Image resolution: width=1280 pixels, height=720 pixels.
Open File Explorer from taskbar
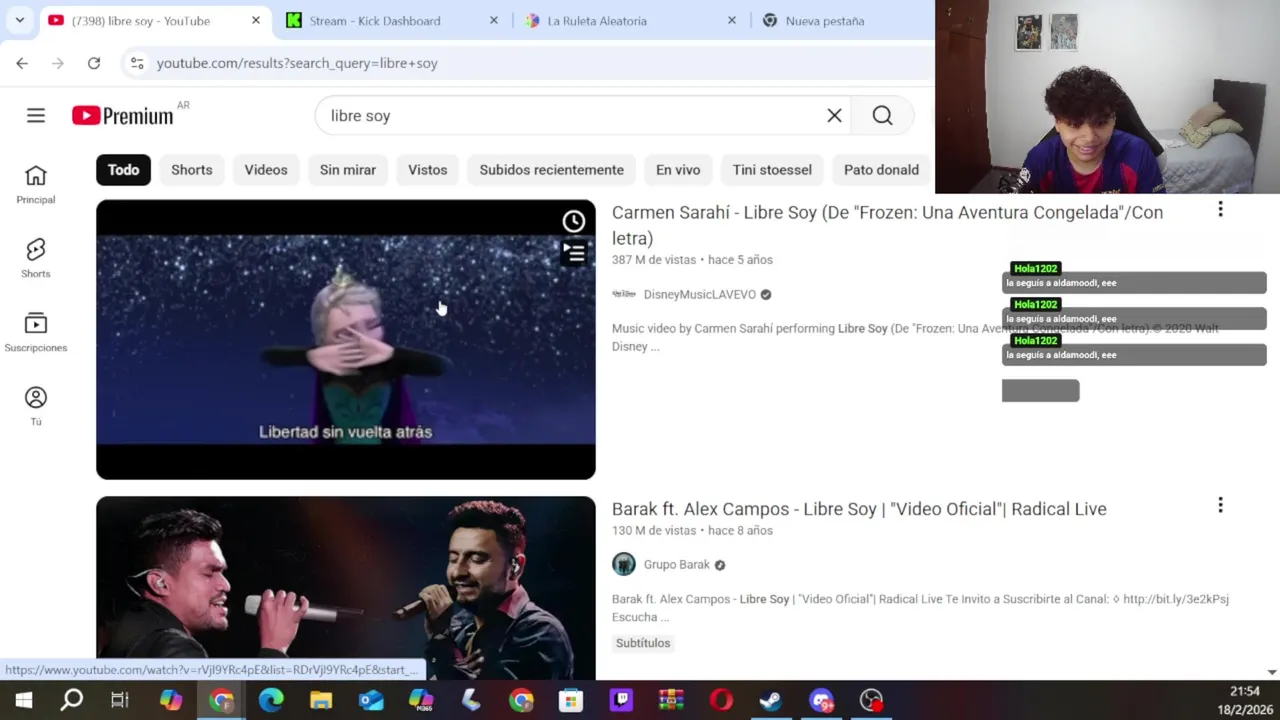[321, 700]
